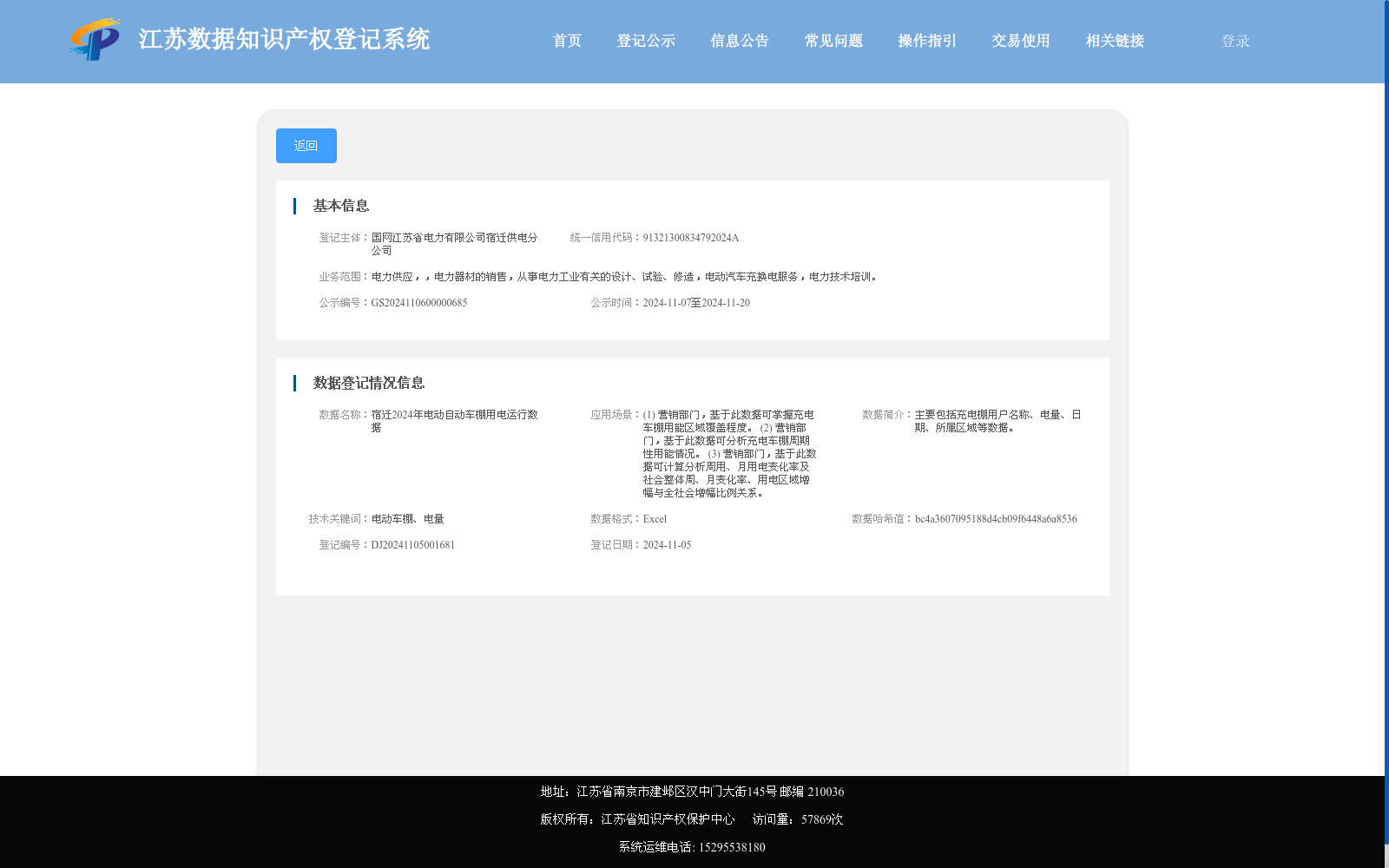Select the credit code 91321300834792024A
This screenshot has height=868, width=1389.
(691, 238)
